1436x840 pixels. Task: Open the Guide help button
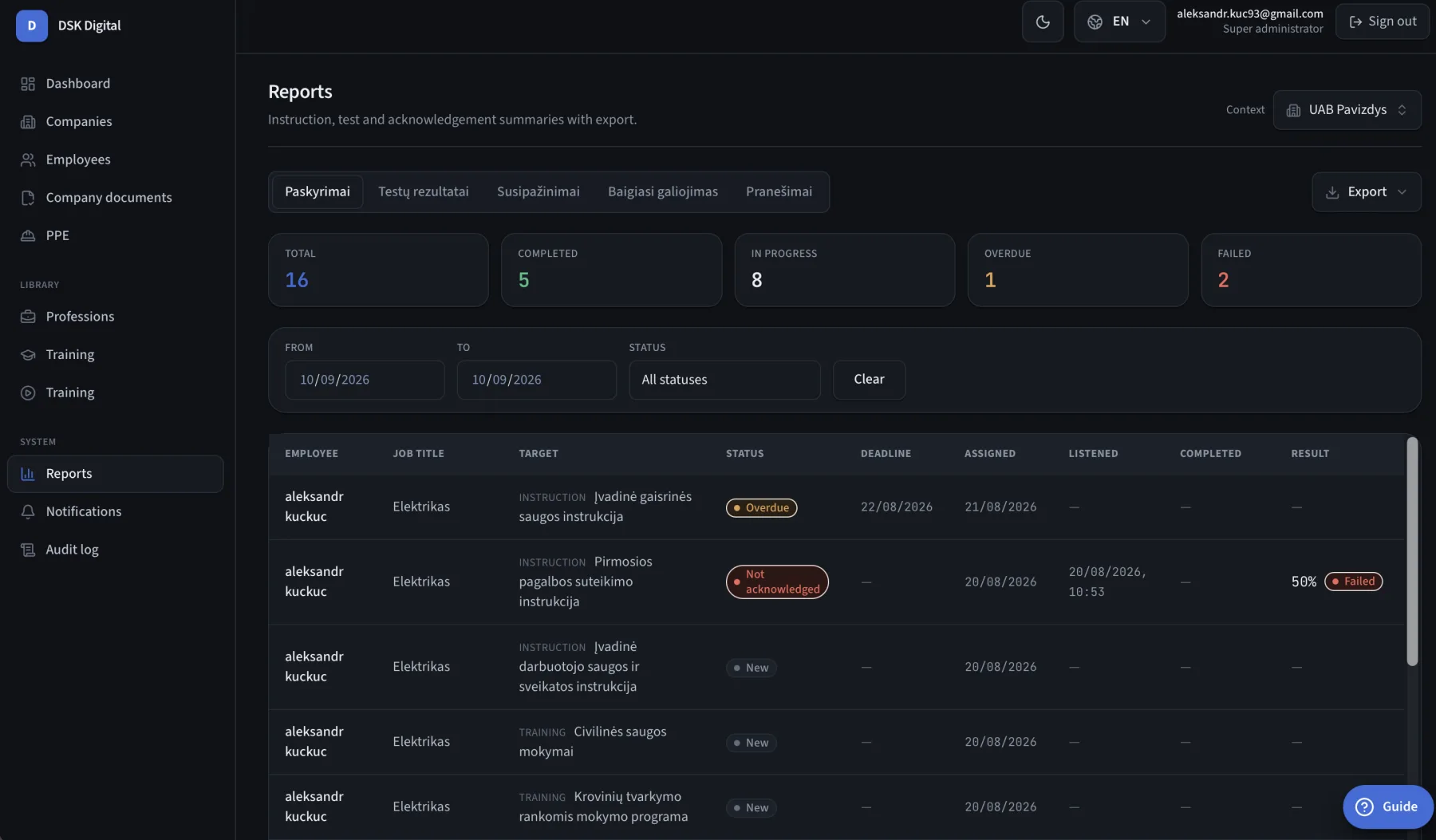(1387, 806)
